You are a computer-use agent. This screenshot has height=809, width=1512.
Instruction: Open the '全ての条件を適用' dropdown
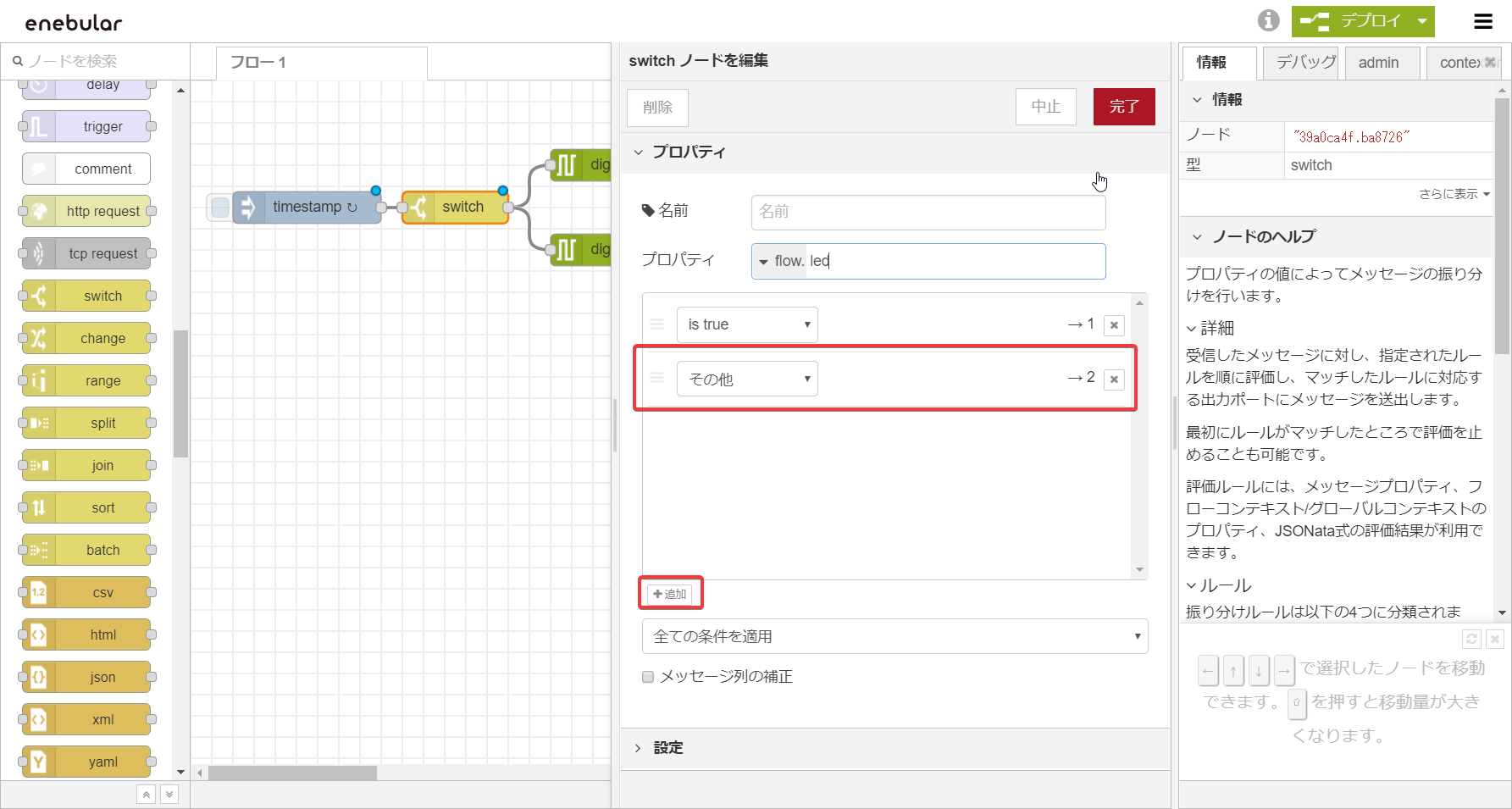[x=894, y=636]
